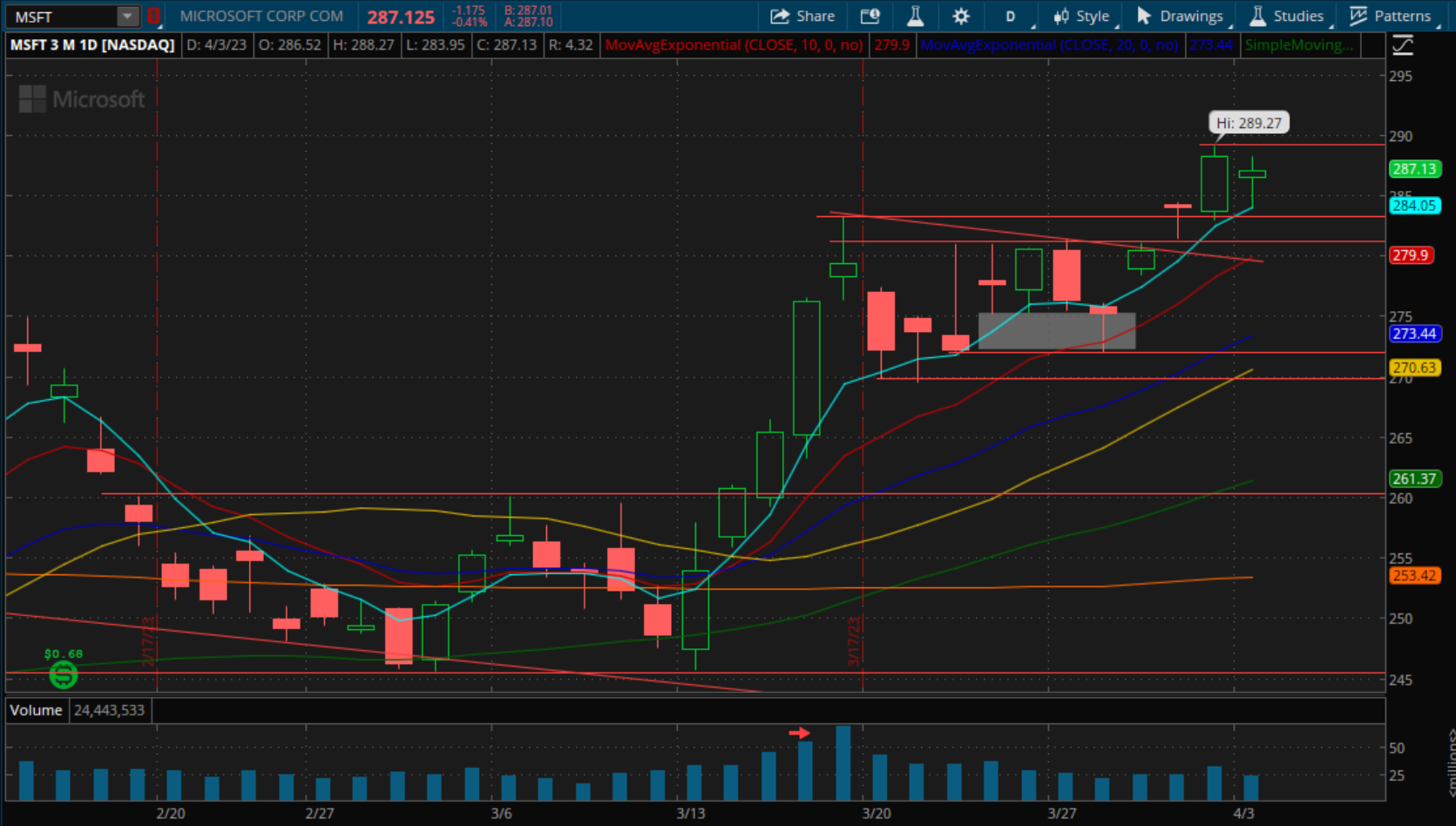The image size is (1456, 826).
Task: Click the cyan 284.05 price axis bubble
Action: [1414, 206]
